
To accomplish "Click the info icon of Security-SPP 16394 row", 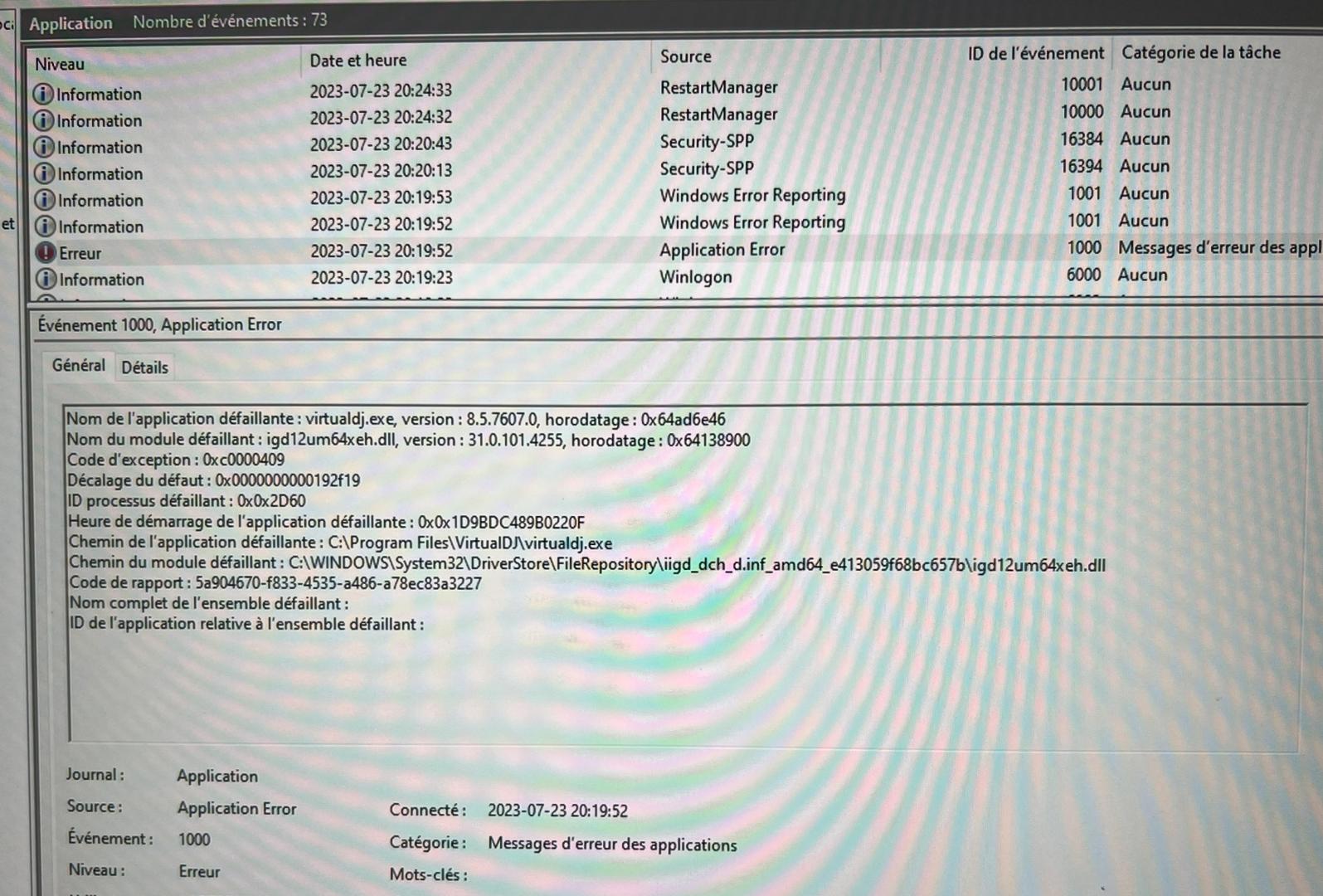I will [44, 173].
